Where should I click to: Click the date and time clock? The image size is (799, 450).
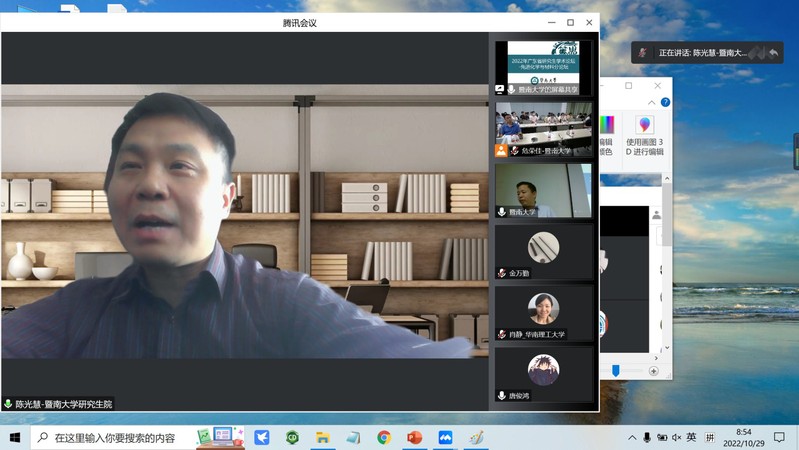click(743, 438)
